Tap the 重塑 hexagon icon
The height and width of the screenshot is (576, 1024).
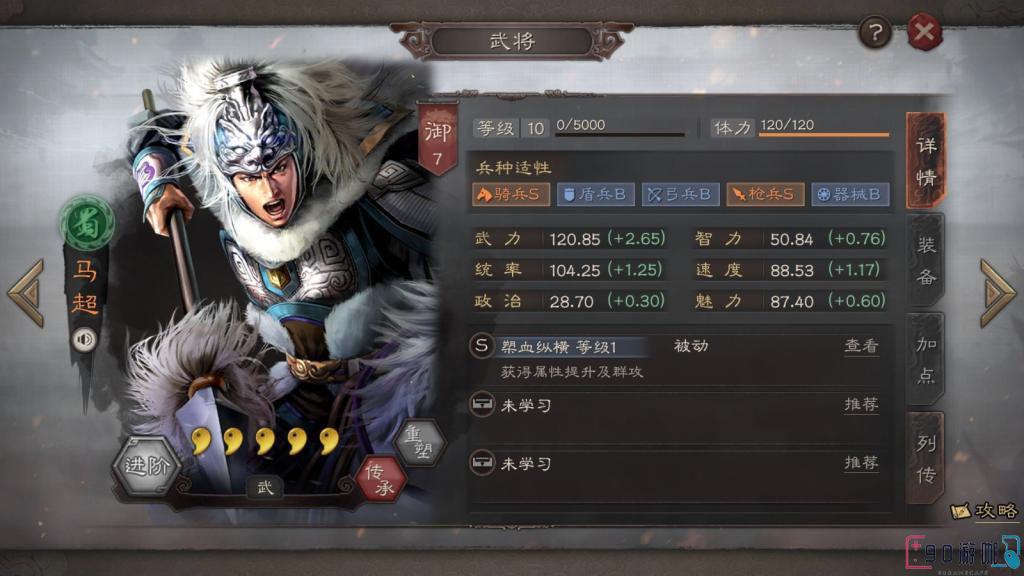tap(421, 443)
